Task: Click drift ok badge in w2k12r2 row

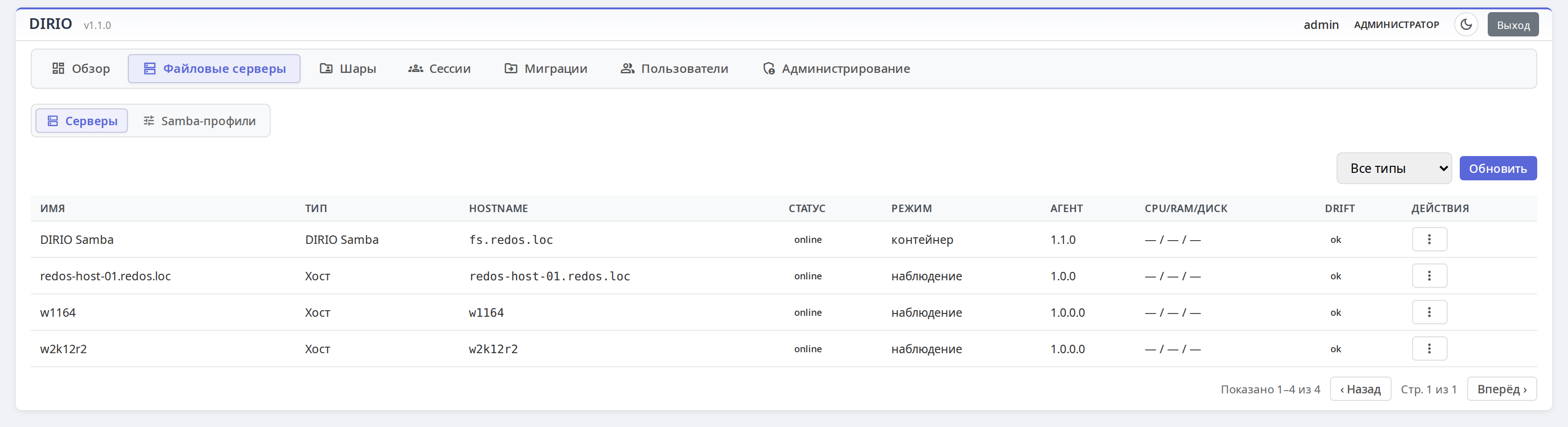Action: click(1336, 349)
